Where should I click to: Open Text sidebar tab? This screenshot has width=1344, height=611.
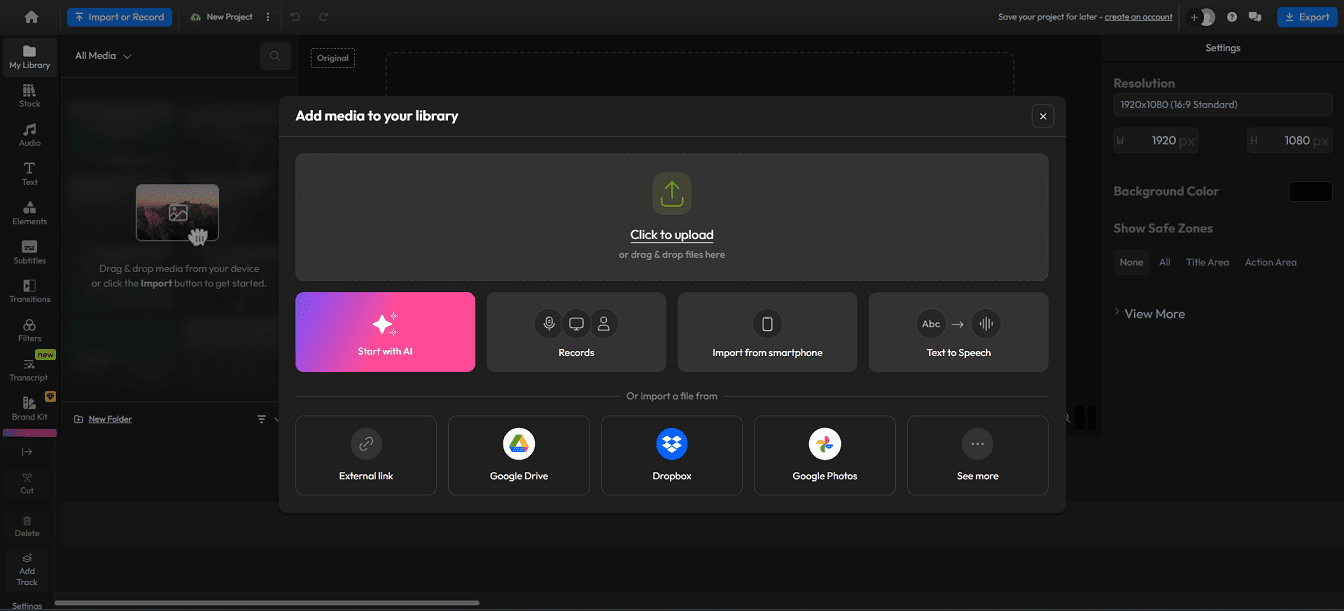click(29, 174)
